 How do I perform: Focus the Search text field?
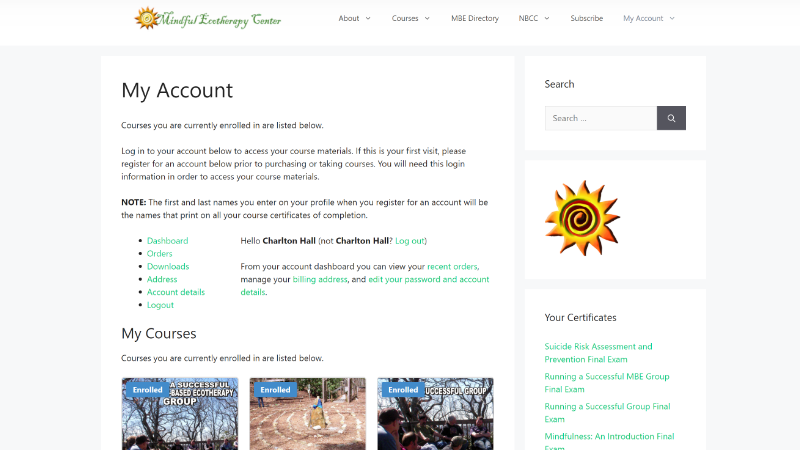(x=601, y=118)
